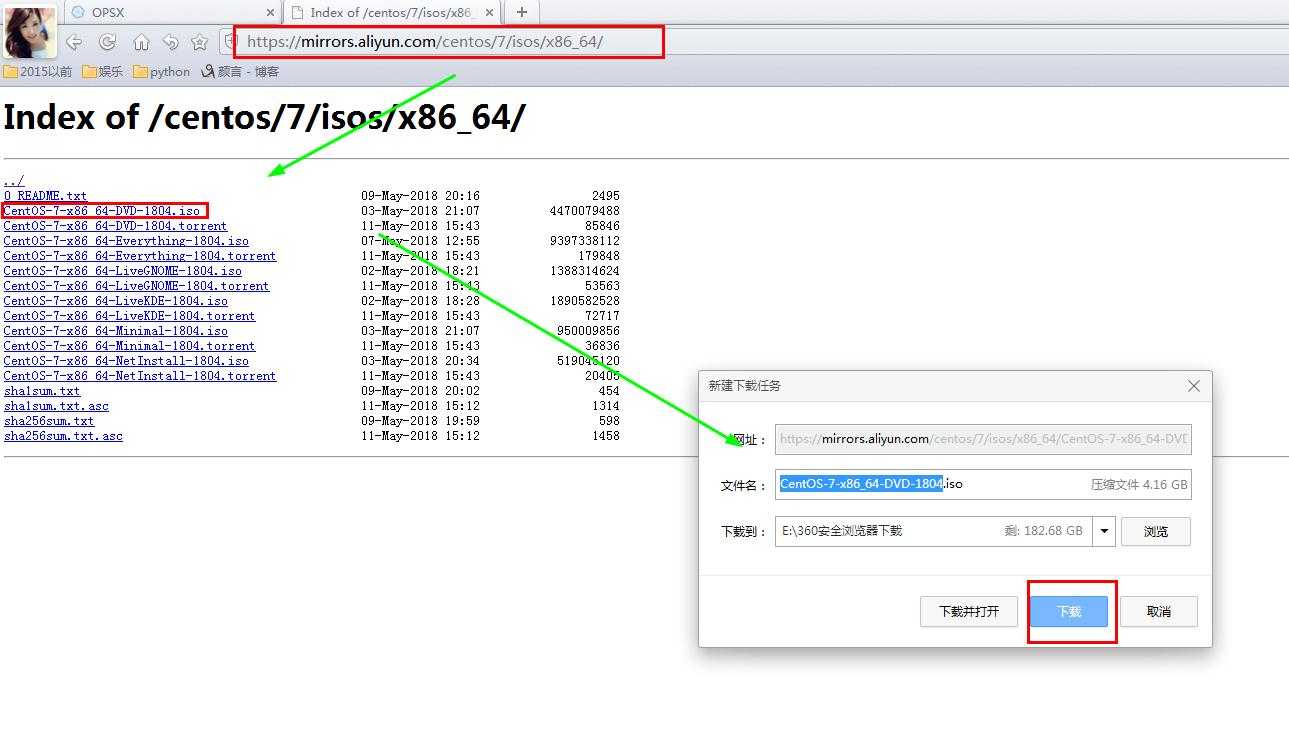The image size is (1289, 738).
Task: Click the Index of /centos/7/isos/x86_64/ heading
Action: (264, 117)
